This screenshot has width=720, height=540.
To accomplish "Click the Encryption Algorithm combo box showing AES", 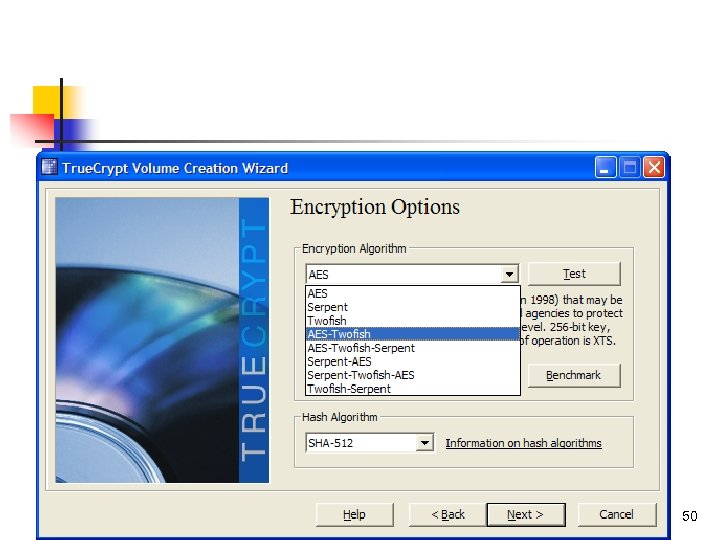I will 412,274.
